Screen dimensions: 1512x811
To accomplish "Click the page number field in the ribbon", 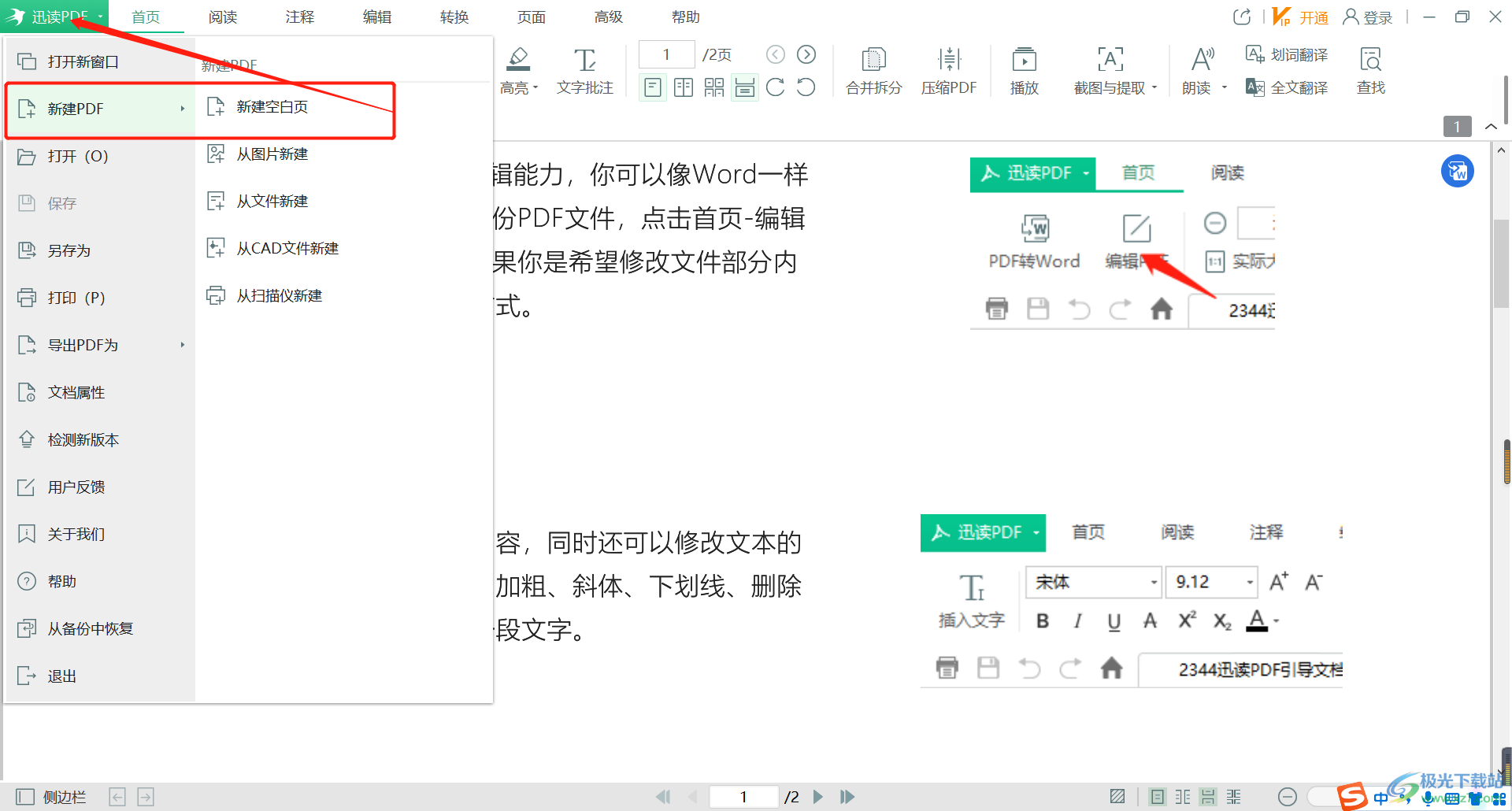I will 666,54.
